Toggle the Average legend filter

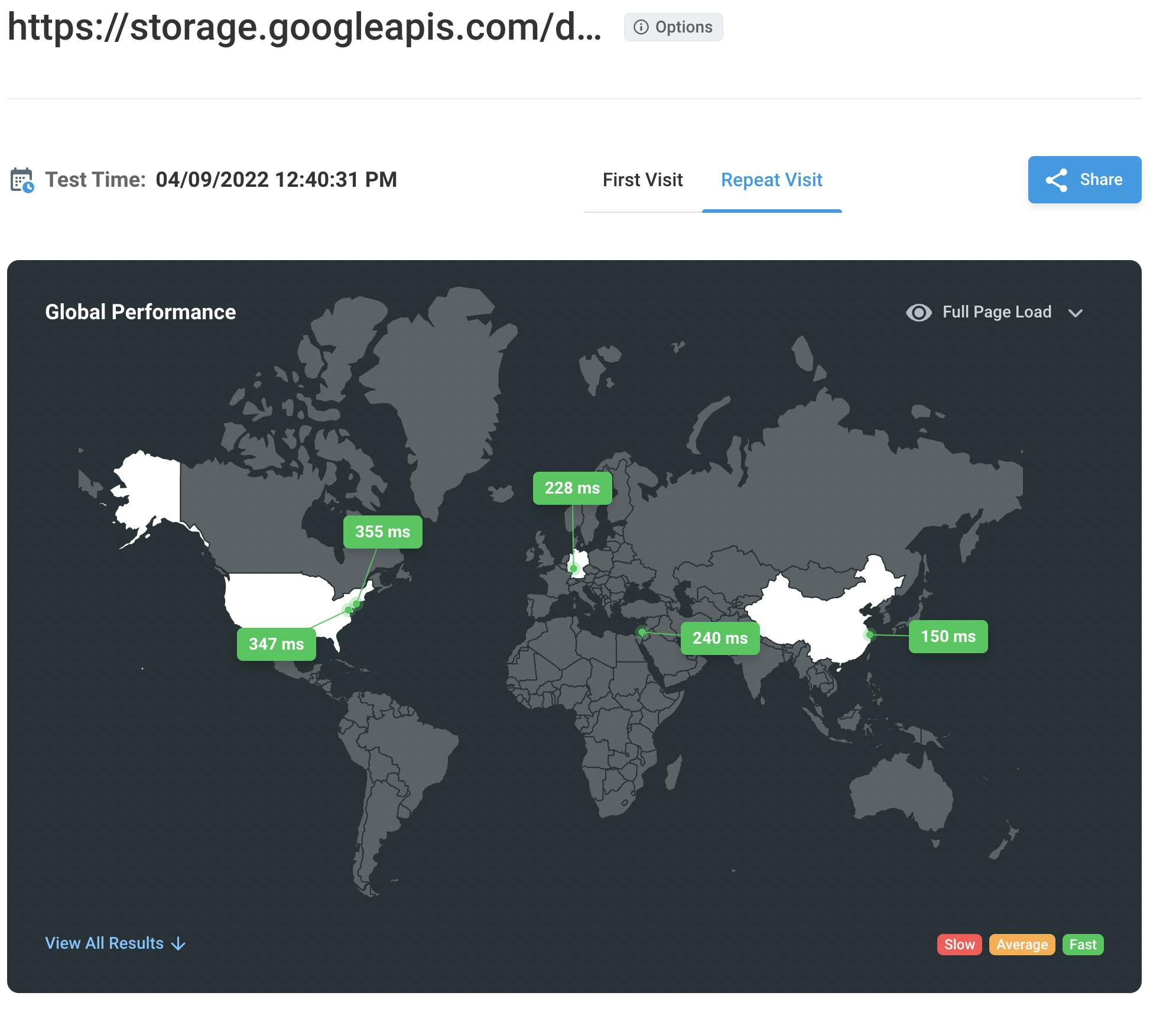1022,944
